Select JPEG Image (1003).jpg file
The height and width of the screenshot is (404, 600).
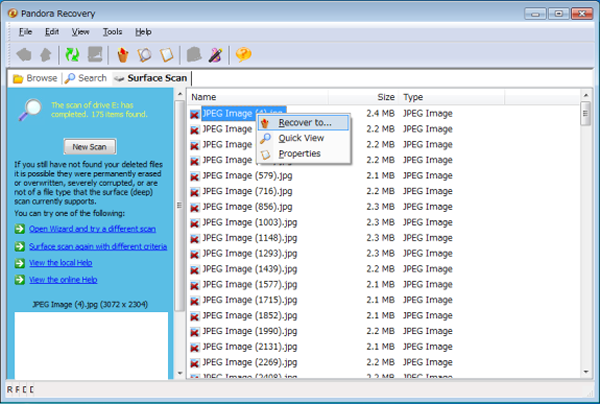[x=249, y=223]
